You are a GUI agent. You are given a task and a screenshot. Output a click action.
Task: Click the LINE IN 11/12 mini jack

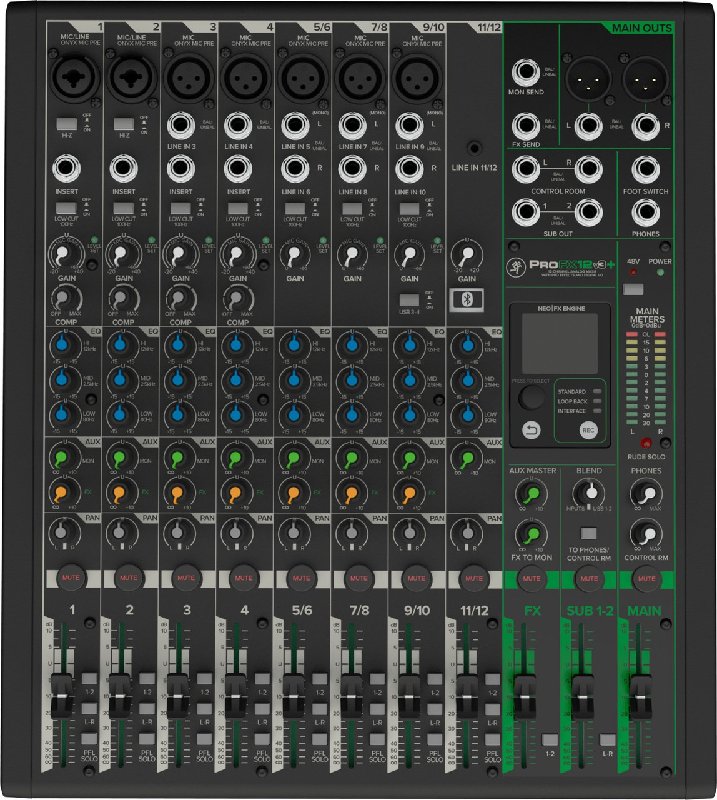[474, 148]
